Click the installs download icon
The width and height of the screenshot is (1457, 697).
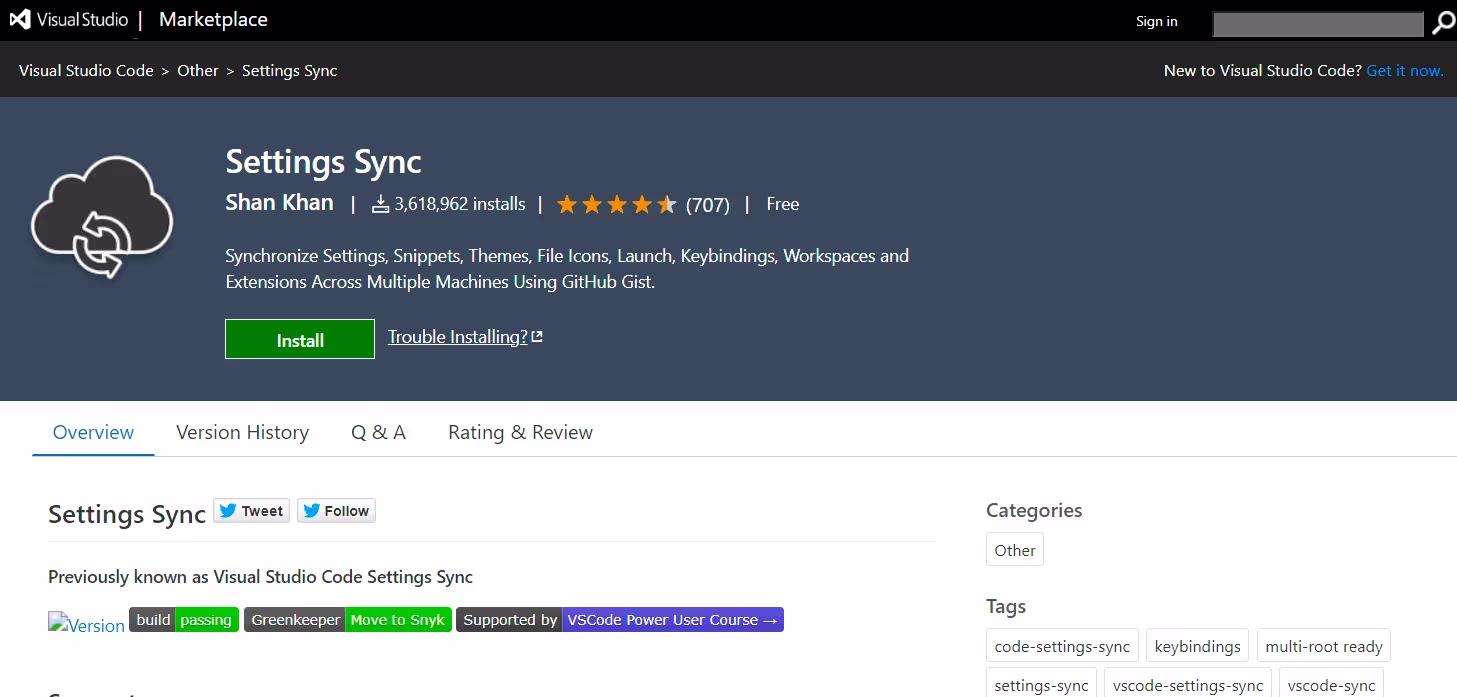[x=380, y=205]
